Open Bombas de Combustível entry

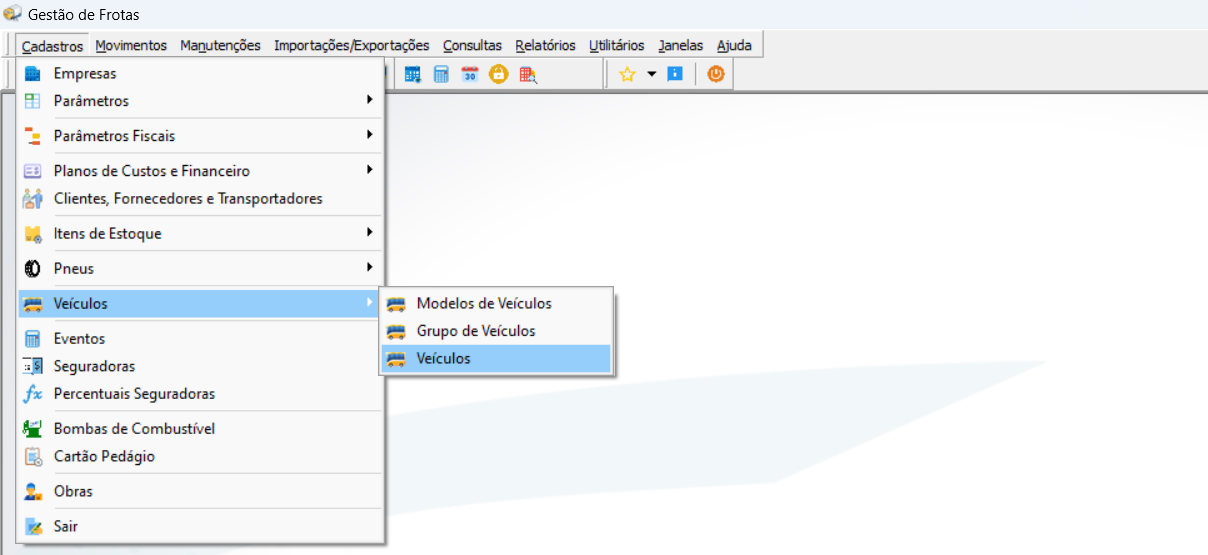coord(201,429)
